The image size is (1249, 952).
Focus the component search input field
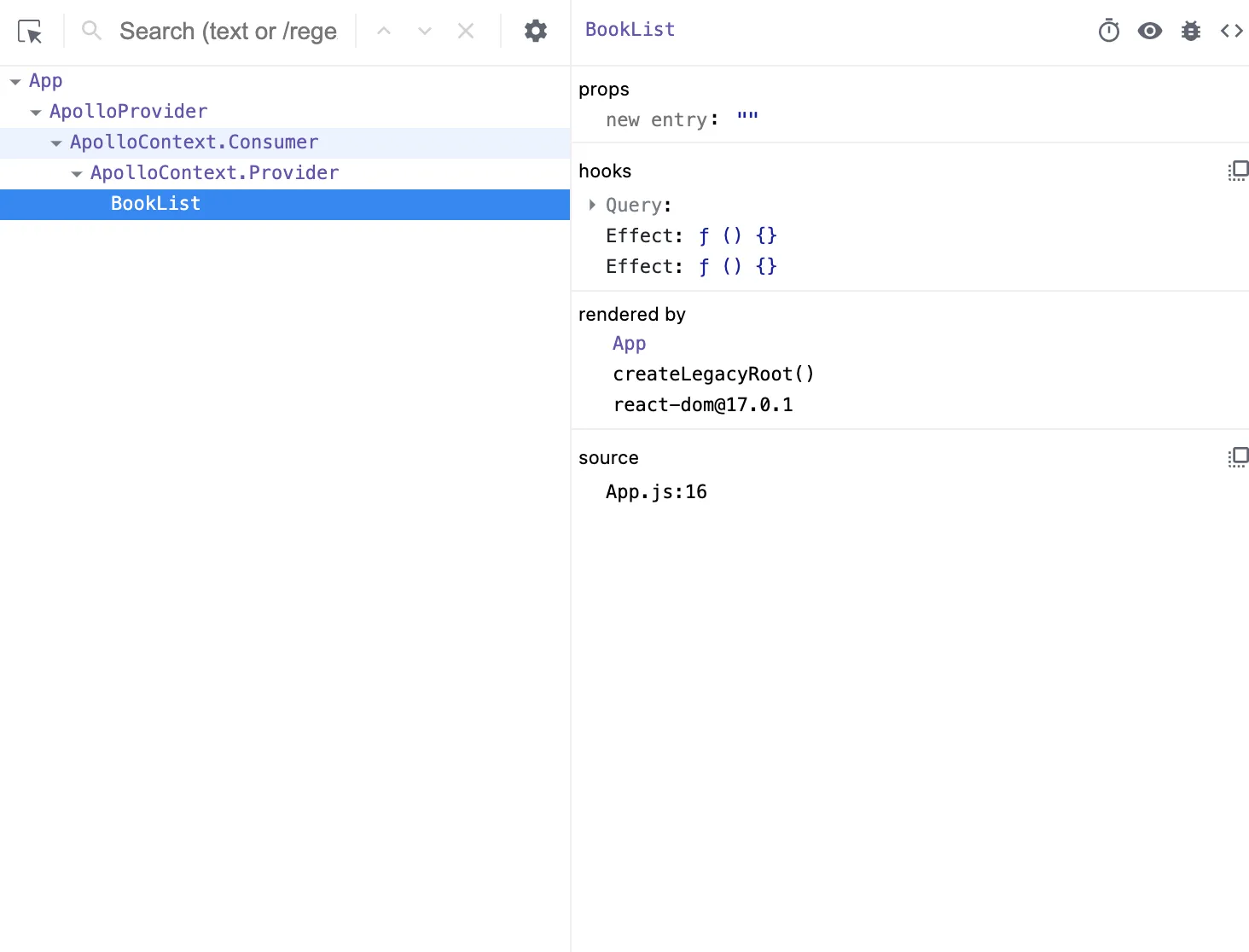(x=227, y=32)
